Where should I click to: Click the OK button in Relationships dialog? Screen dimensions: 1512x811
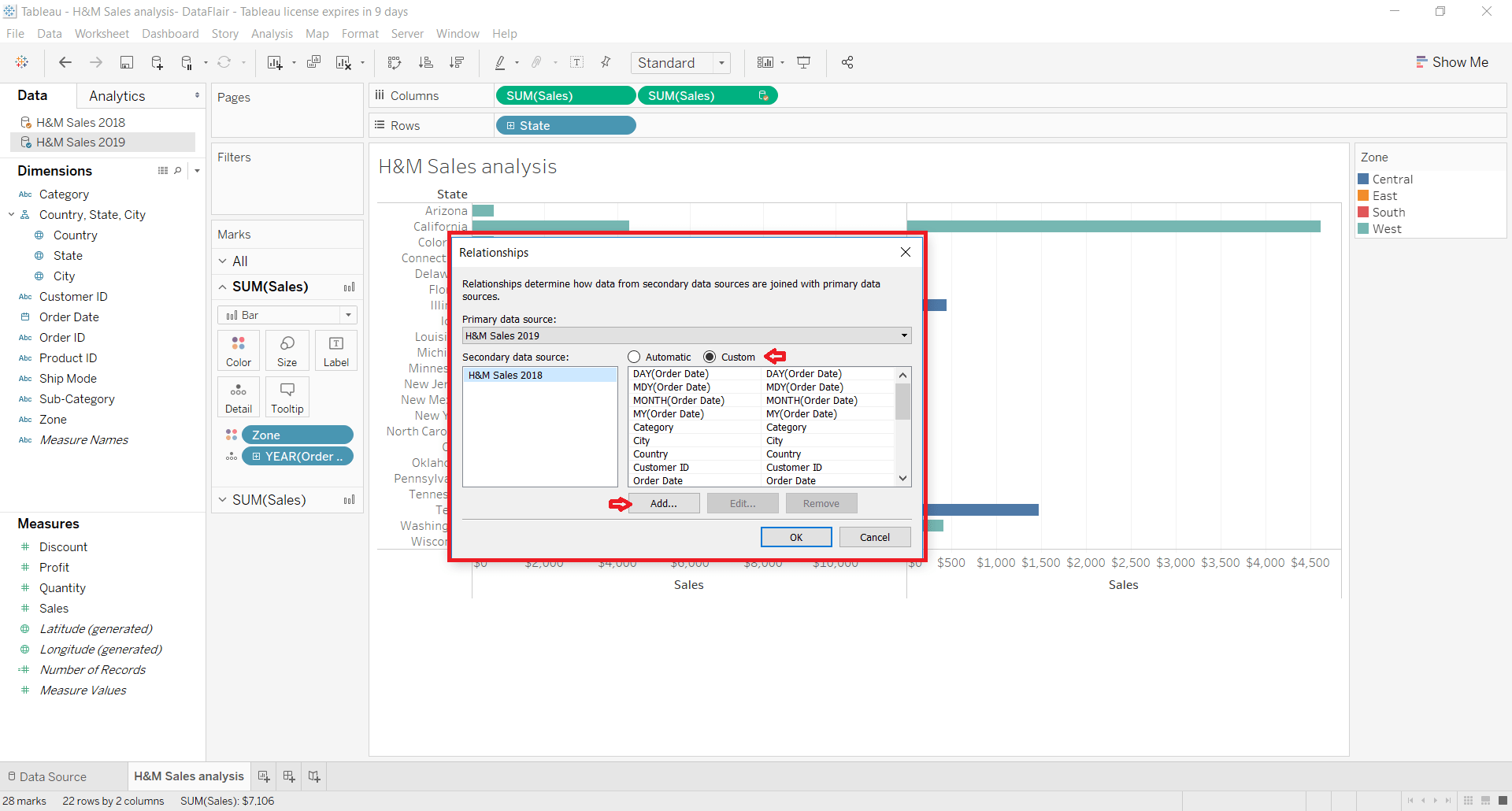(796, 536)
